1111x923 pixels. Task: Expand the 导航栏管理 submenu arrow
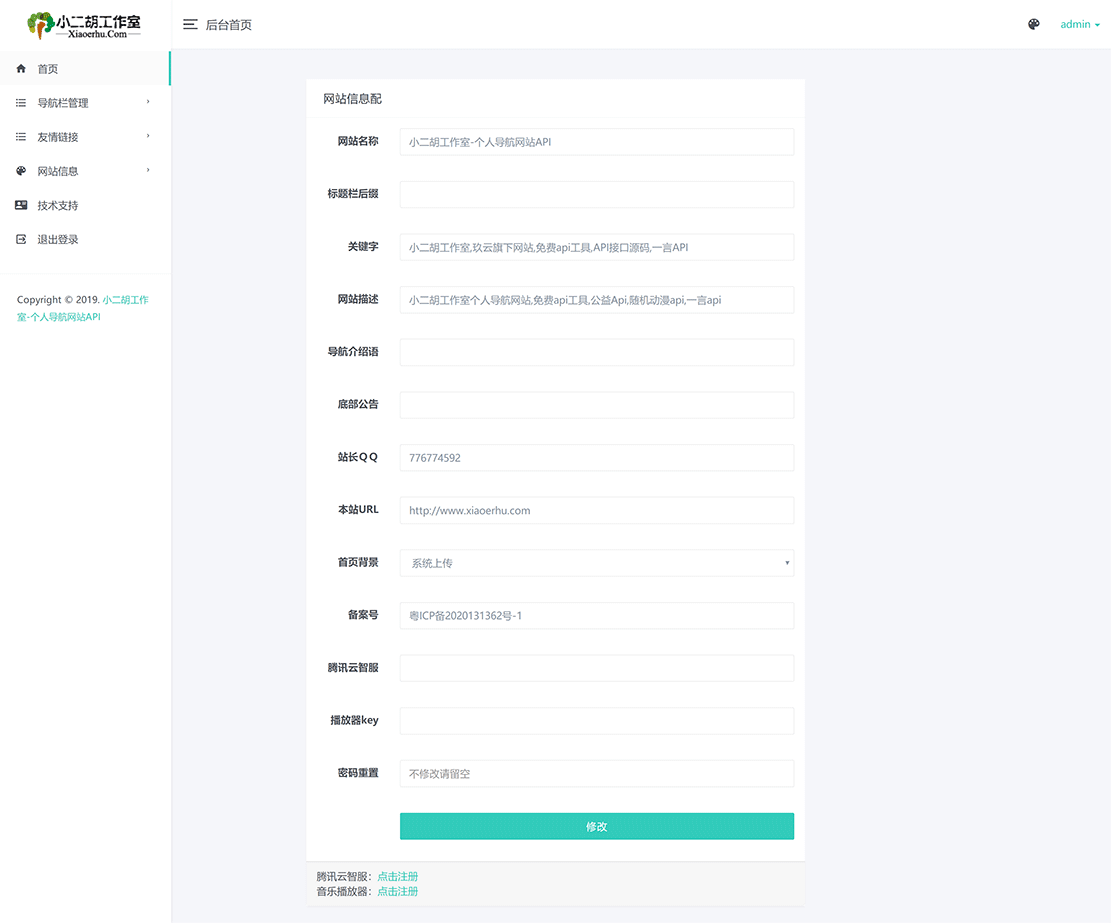pyautogui.click(x=148, y=102)
